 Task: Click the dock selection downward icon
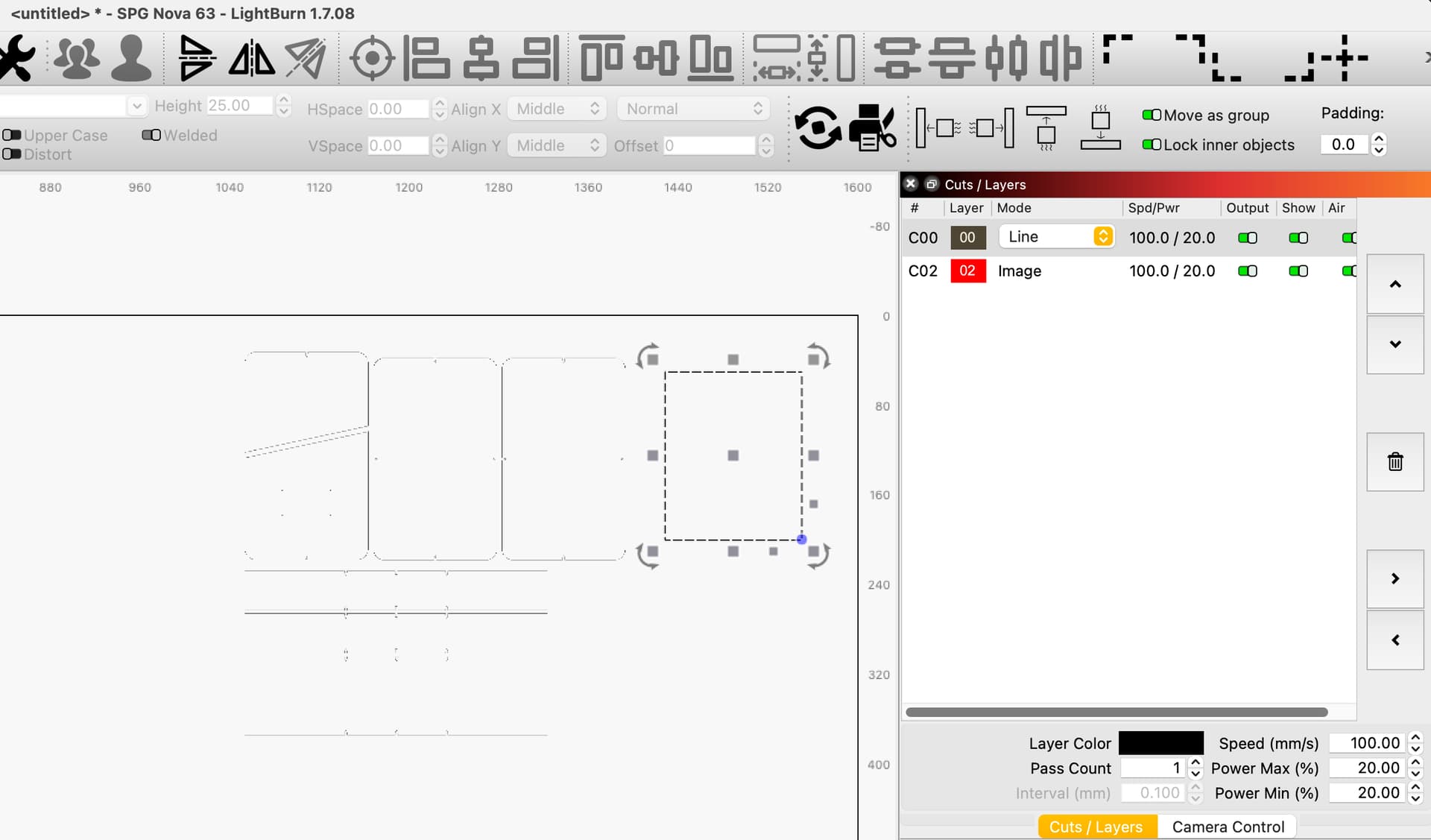(1101, 127)
